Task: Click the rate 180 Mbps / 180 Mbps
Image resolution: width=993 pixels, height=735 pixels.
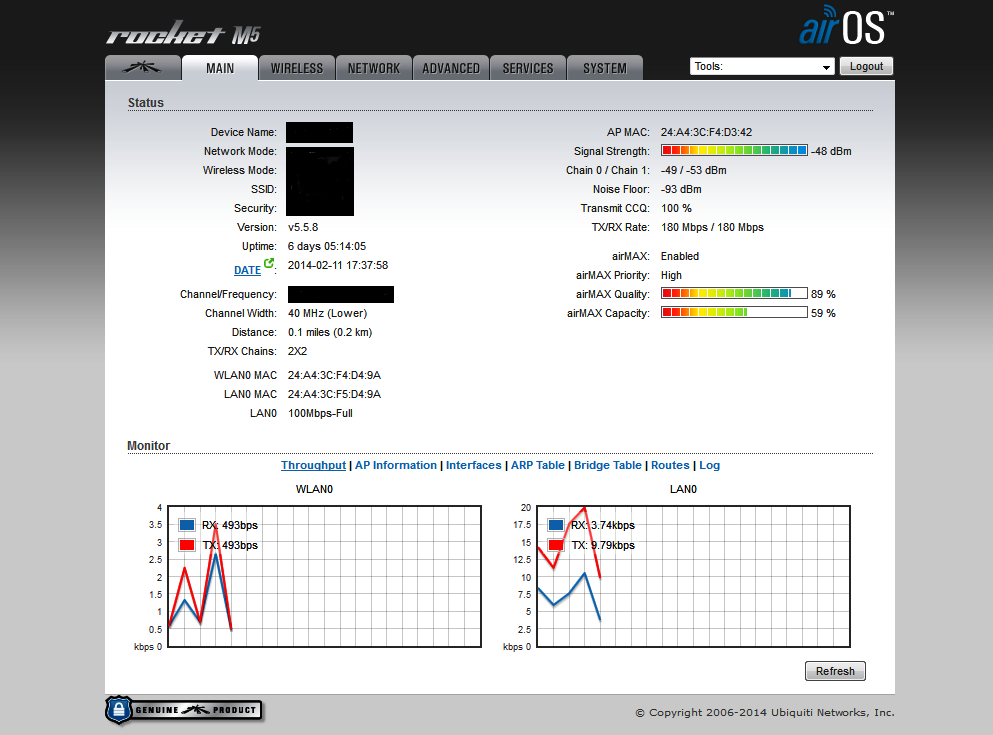Action: 712,227
